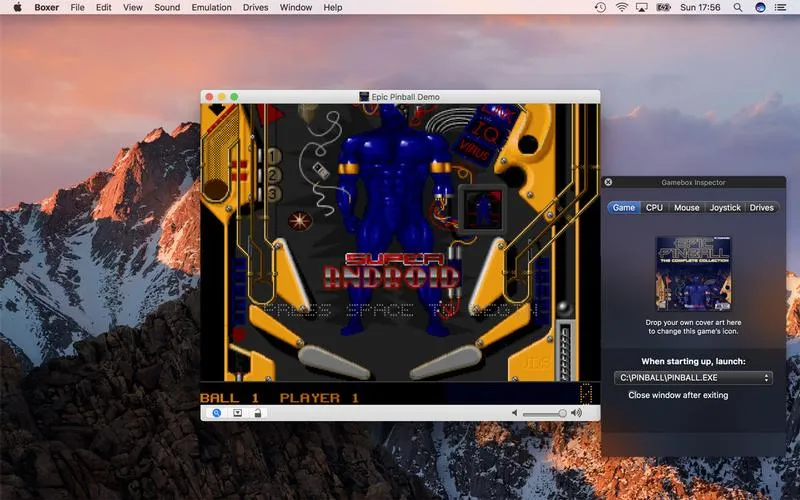Click 'Drop your own cover art here' text
Viewport: 800px width, 500px height.
[693, 327]
